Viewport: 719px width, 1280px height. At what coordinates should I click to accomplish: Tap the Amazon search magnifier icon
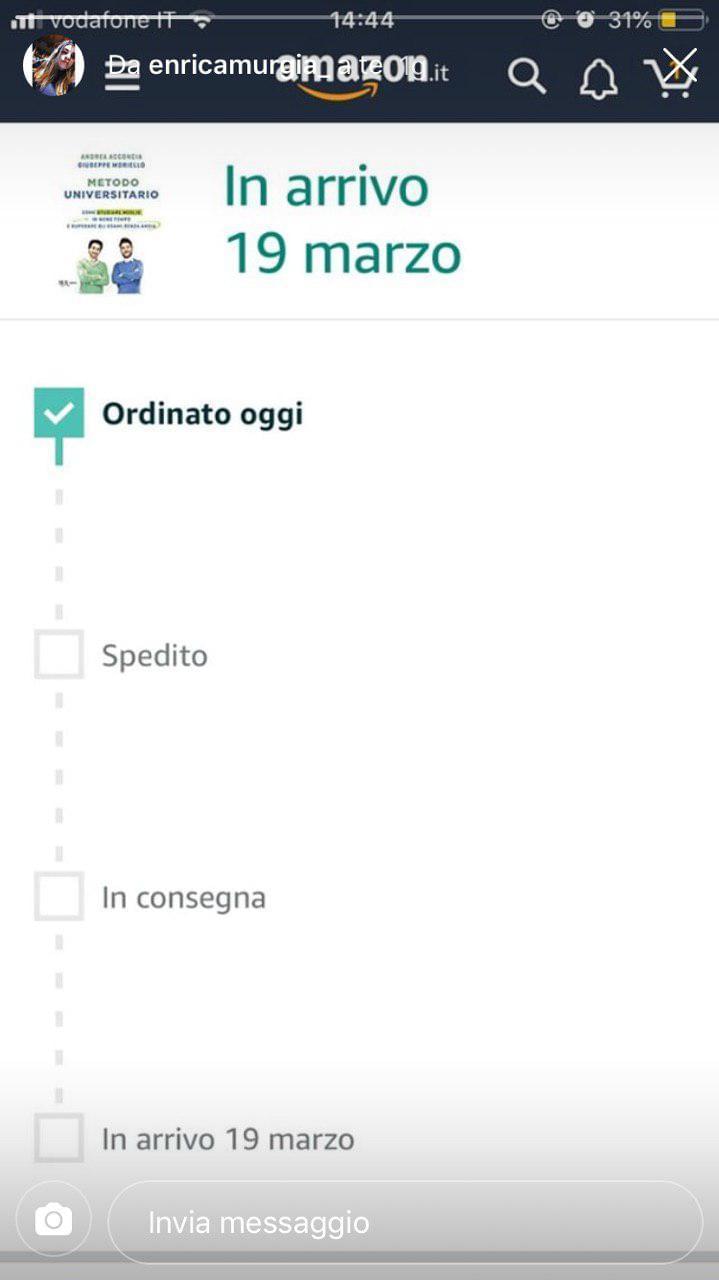[x=526, y=76]
